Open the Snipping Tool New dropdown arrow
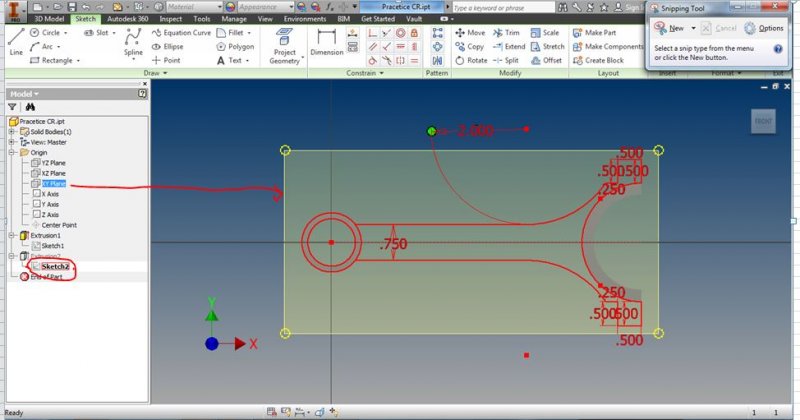Viewport: 800px width, 420px height. [693, 29]
